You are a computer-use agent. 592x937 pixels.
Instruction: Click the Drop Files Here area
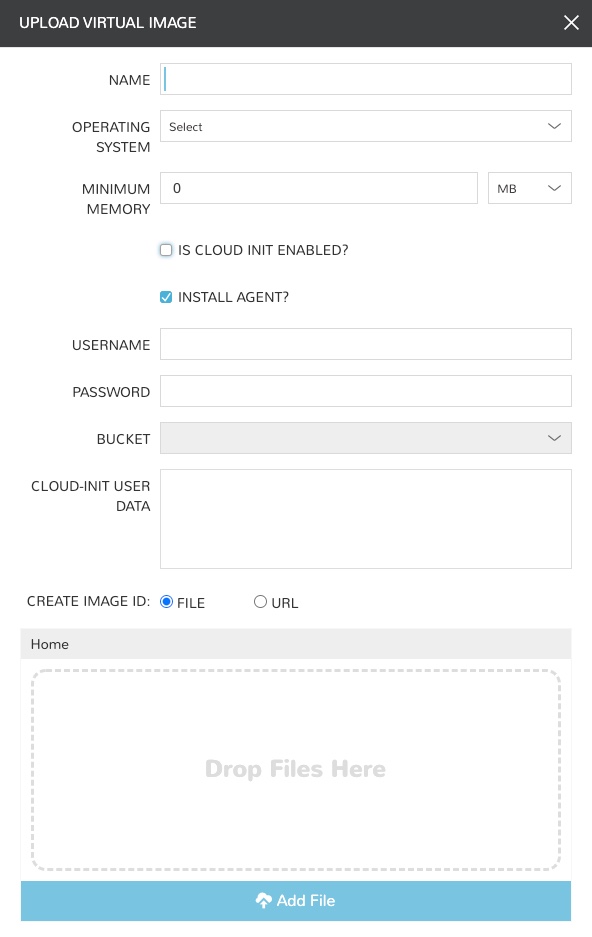tap(295, 769)
